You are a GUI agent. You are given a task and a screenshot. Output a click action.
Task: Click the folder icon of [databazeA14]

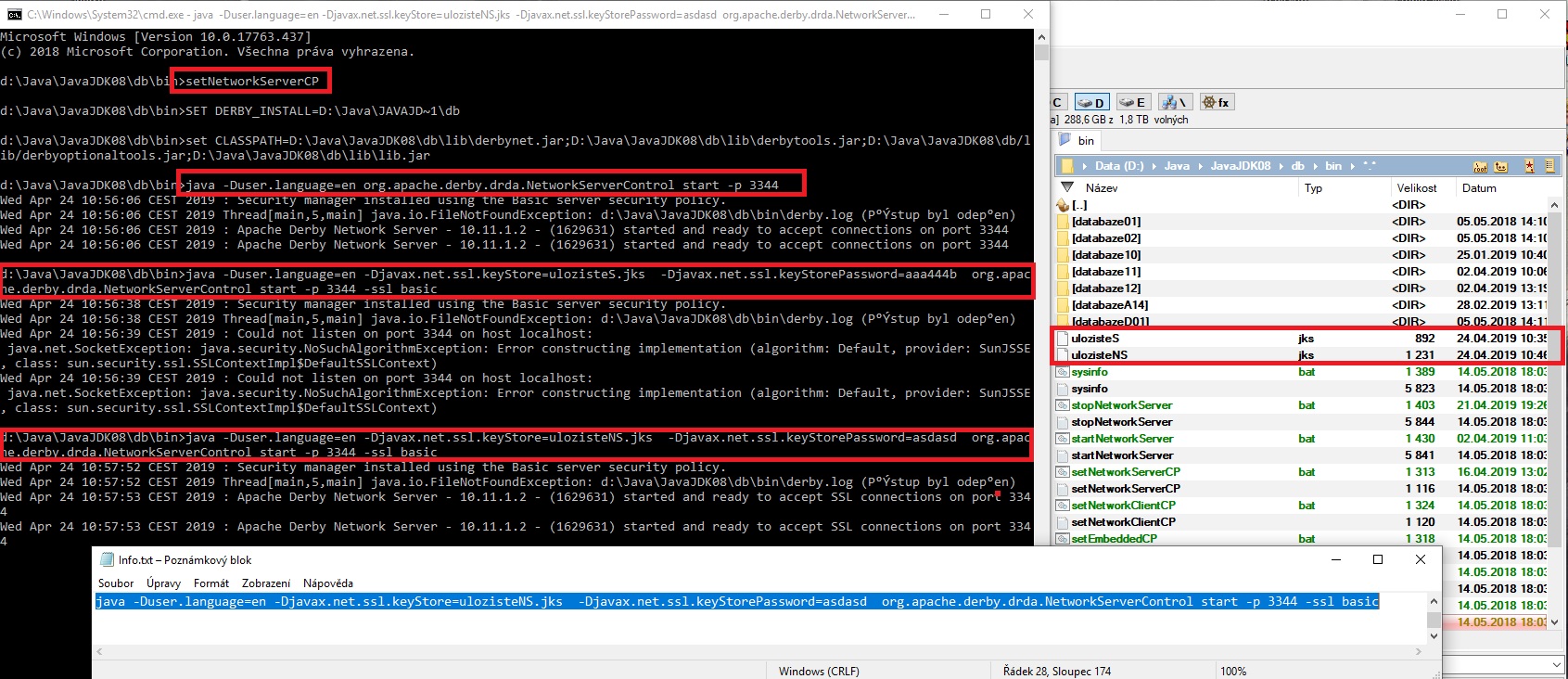tap(1063, 305)
